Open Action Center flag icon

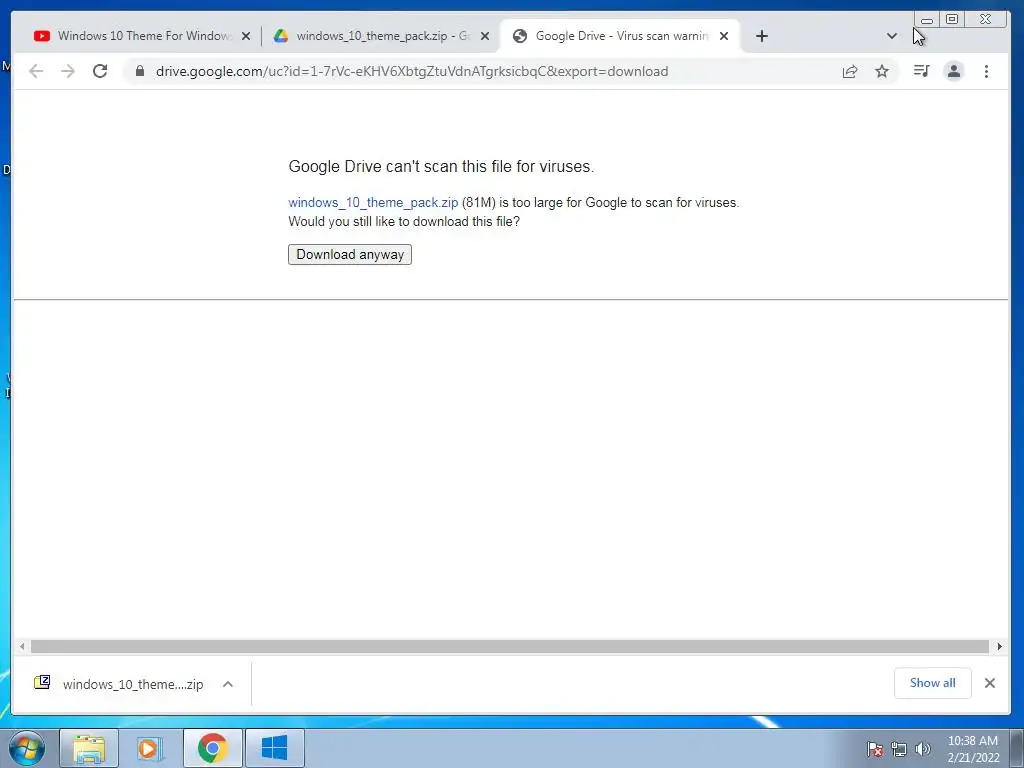(x=874, y=749)
